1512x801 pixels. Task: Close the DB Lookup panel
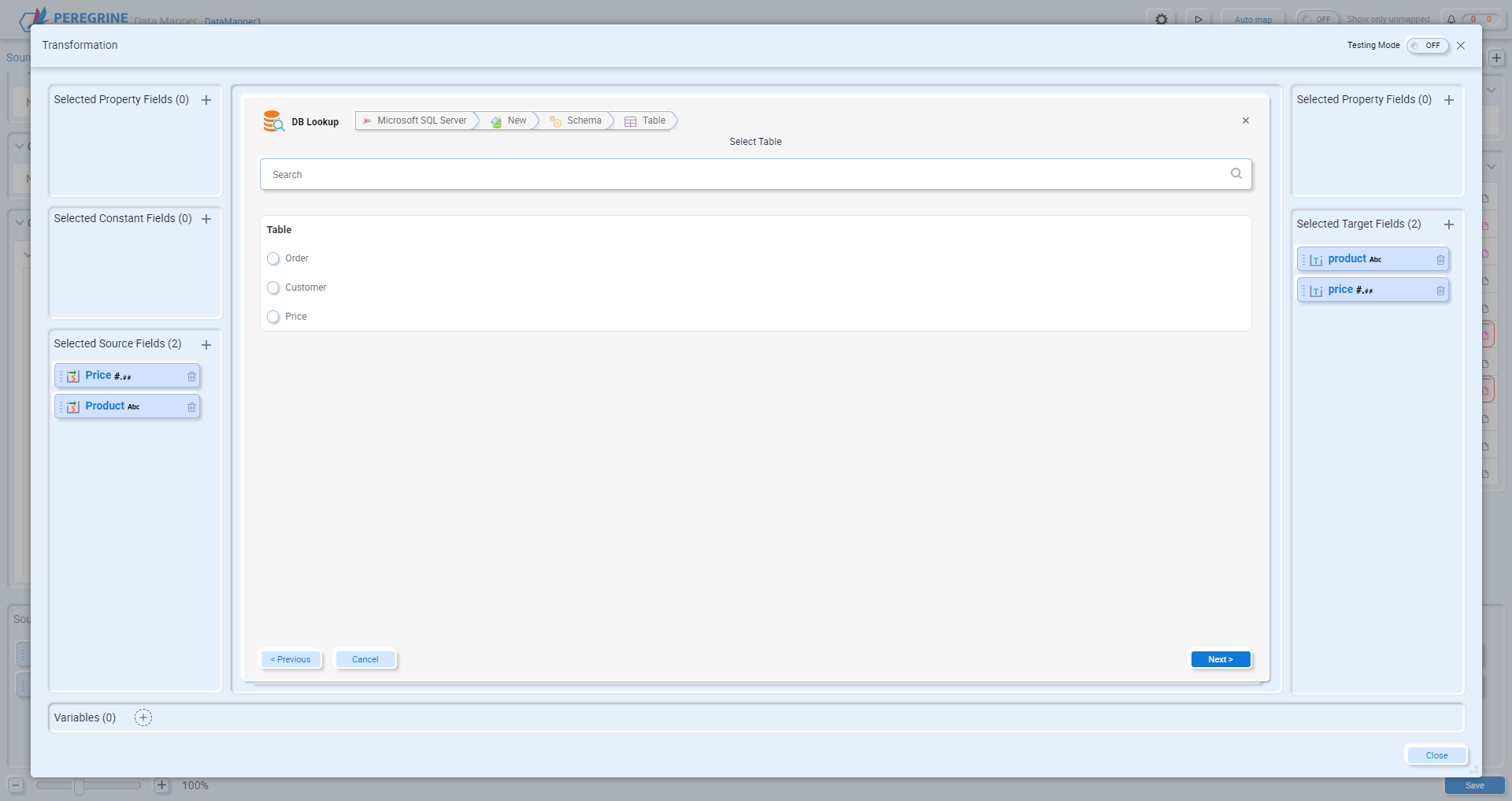1246,121
